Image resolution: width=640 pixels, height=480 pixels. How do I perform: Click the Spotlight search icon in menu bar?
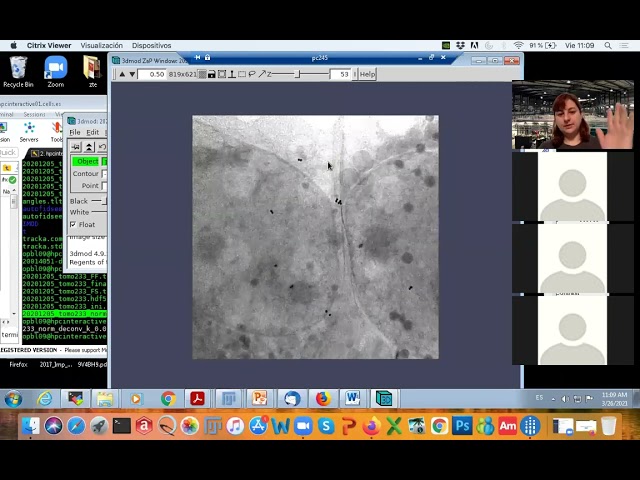pos(608,45)
